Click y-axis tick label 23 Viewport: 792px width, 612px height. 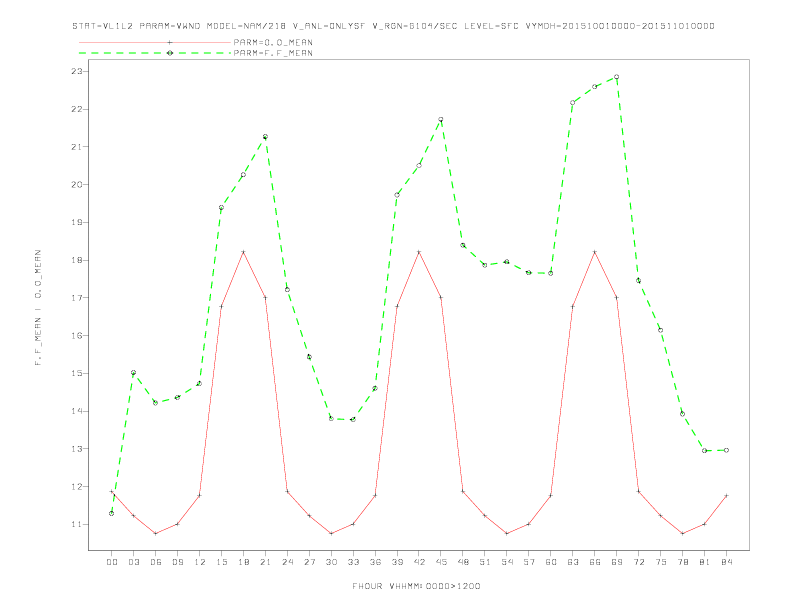pos(76,71)
